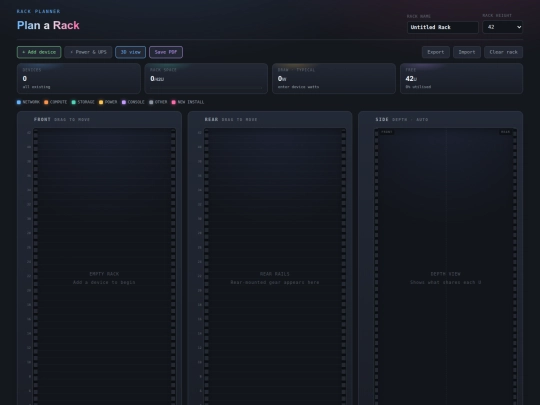This screenshot has height=405, width=540.
Task: Click the 'REAR RAILS' placeholder text
Action: [274, 274]
